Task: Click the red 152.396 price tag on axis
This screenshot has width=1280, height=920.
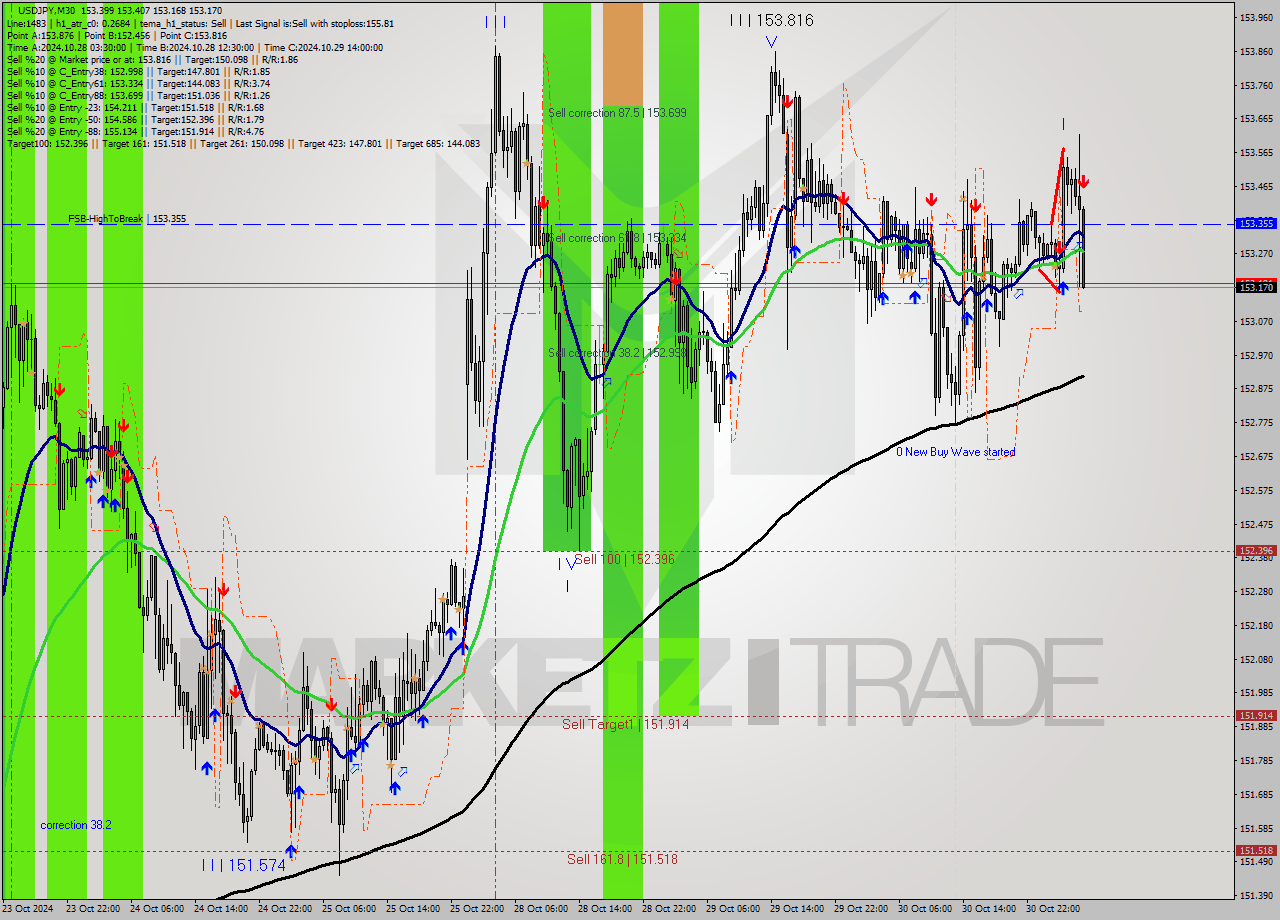Action: click(1256, 550)
